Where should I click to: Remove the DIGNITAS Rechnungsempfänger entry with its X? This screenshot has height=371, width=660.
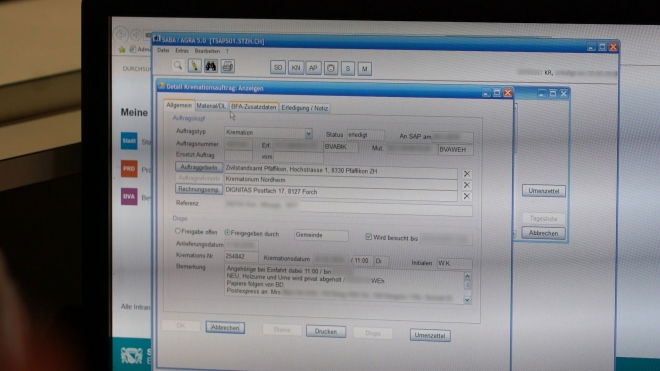click(466, 196)
